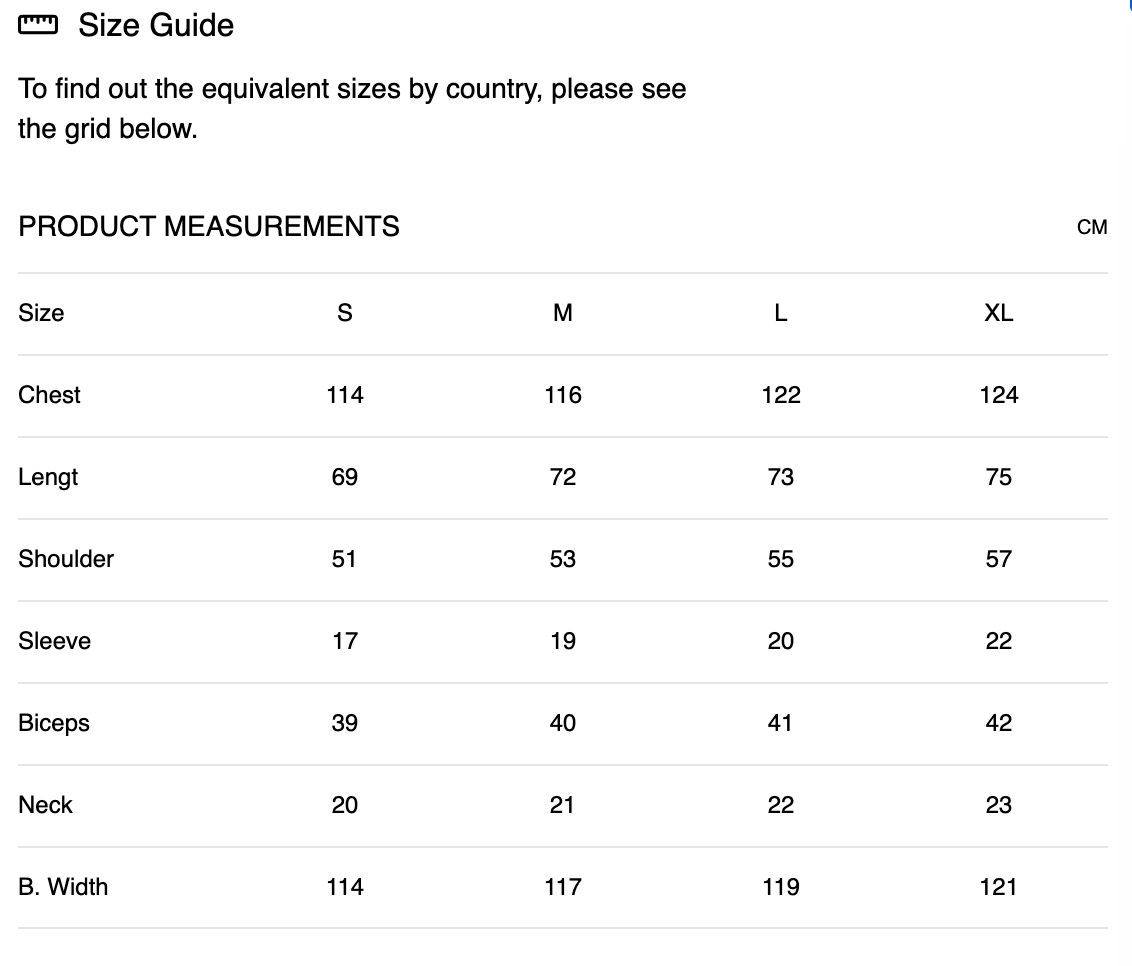Click the Biceps value 41 for L
Screen dimensions: 1132x966
[x=781, y=723]
